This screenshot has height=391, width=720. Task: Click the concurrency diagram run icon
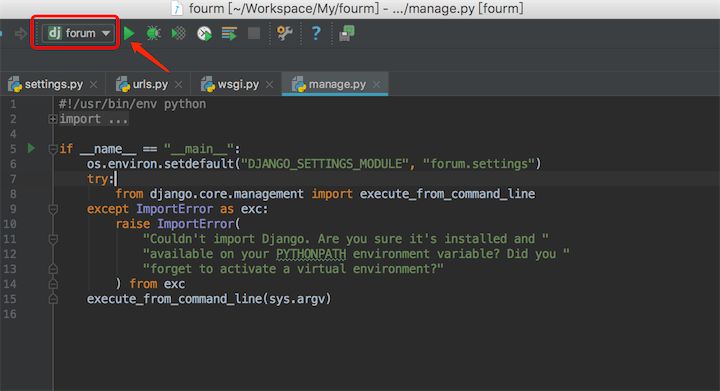(229, 33)
